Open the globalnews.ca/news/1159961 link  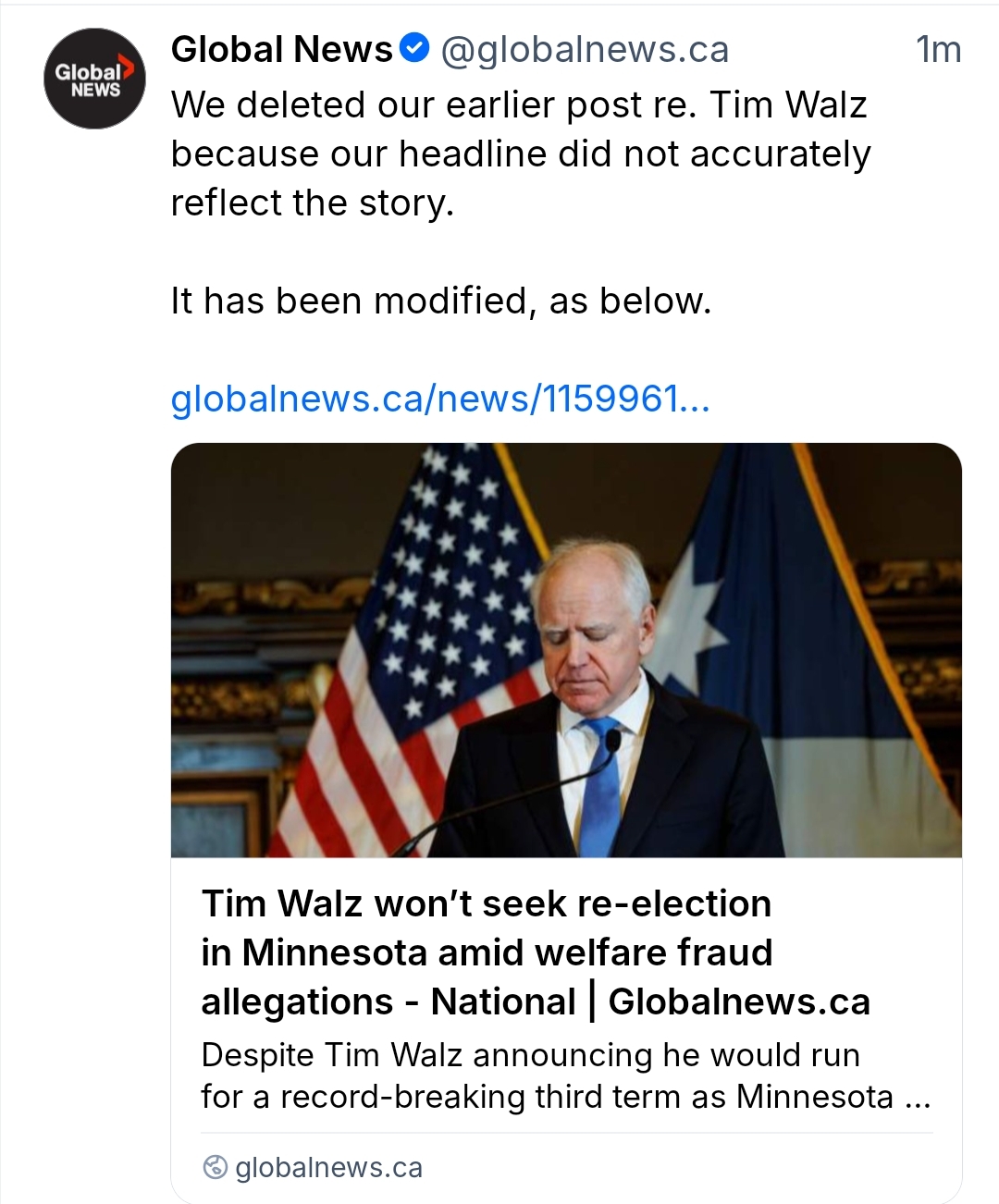point(440,399)
